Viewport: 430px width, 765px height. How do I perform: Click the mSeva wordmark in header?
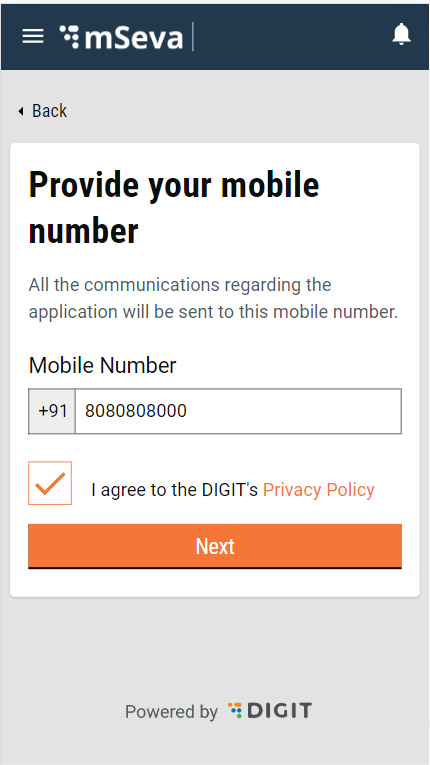tap(133, 37)
